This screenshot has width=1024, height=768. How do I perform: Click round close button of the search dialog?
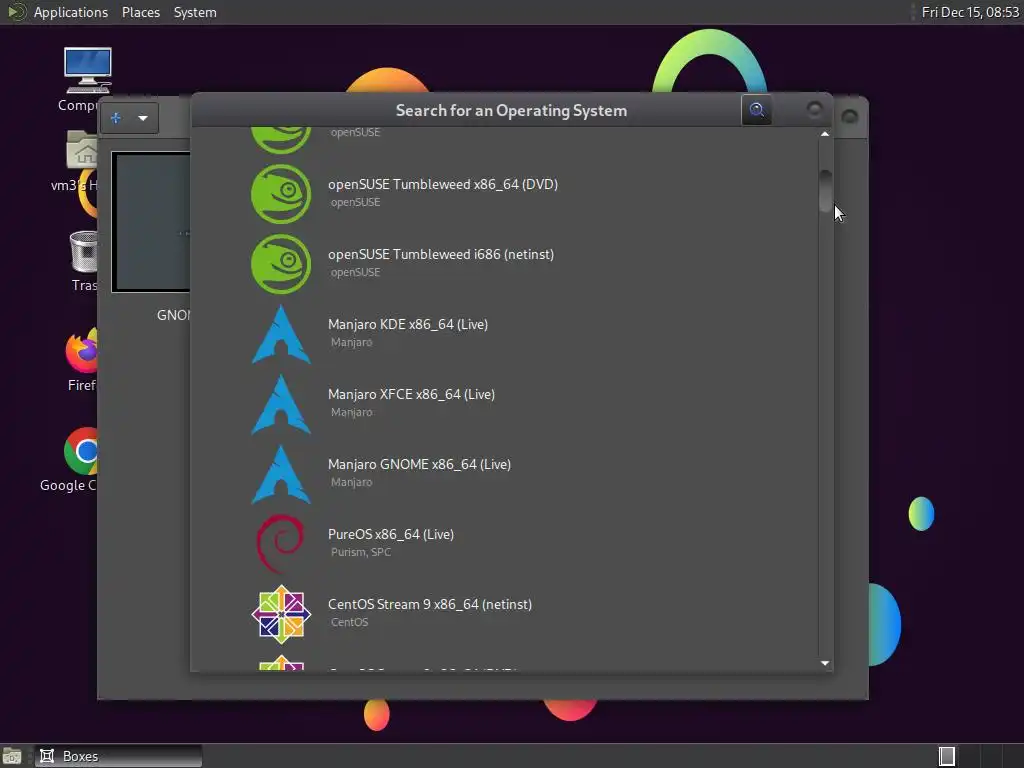(x=814, y=109)
